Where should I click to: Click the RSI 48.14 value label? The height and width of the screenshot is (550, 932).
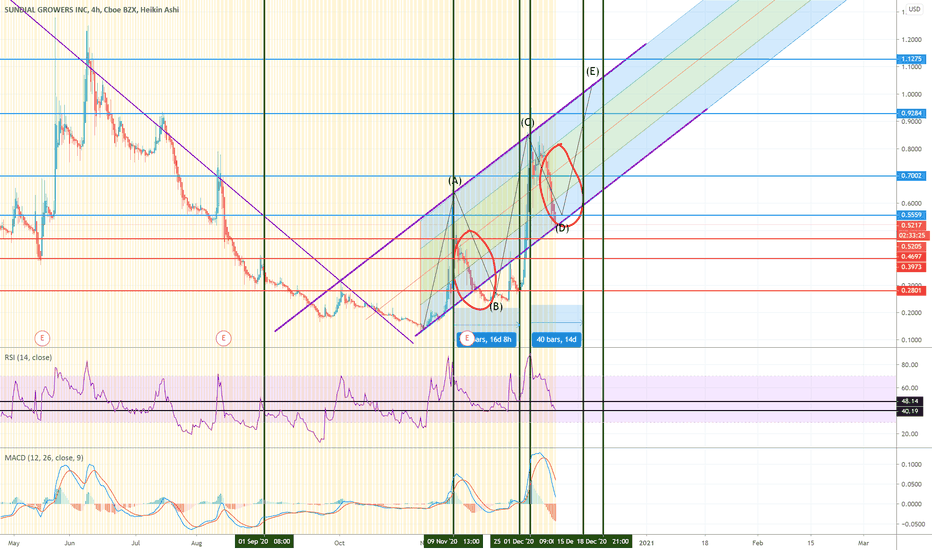point(910,401)
